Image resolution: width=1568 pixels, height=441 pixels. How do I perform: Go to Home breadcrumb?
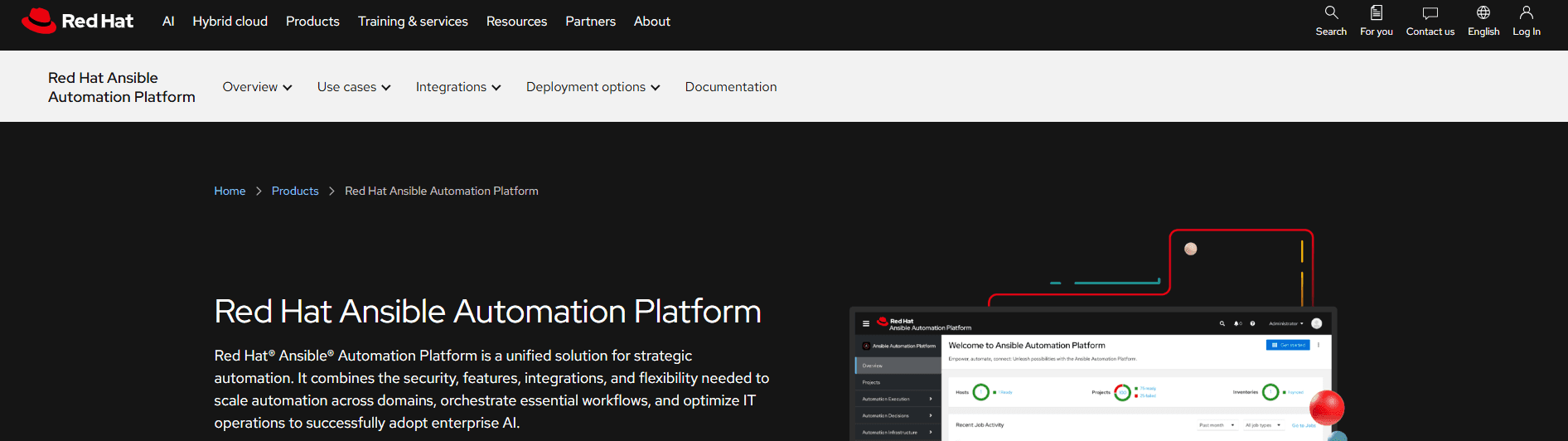(230, 191)
